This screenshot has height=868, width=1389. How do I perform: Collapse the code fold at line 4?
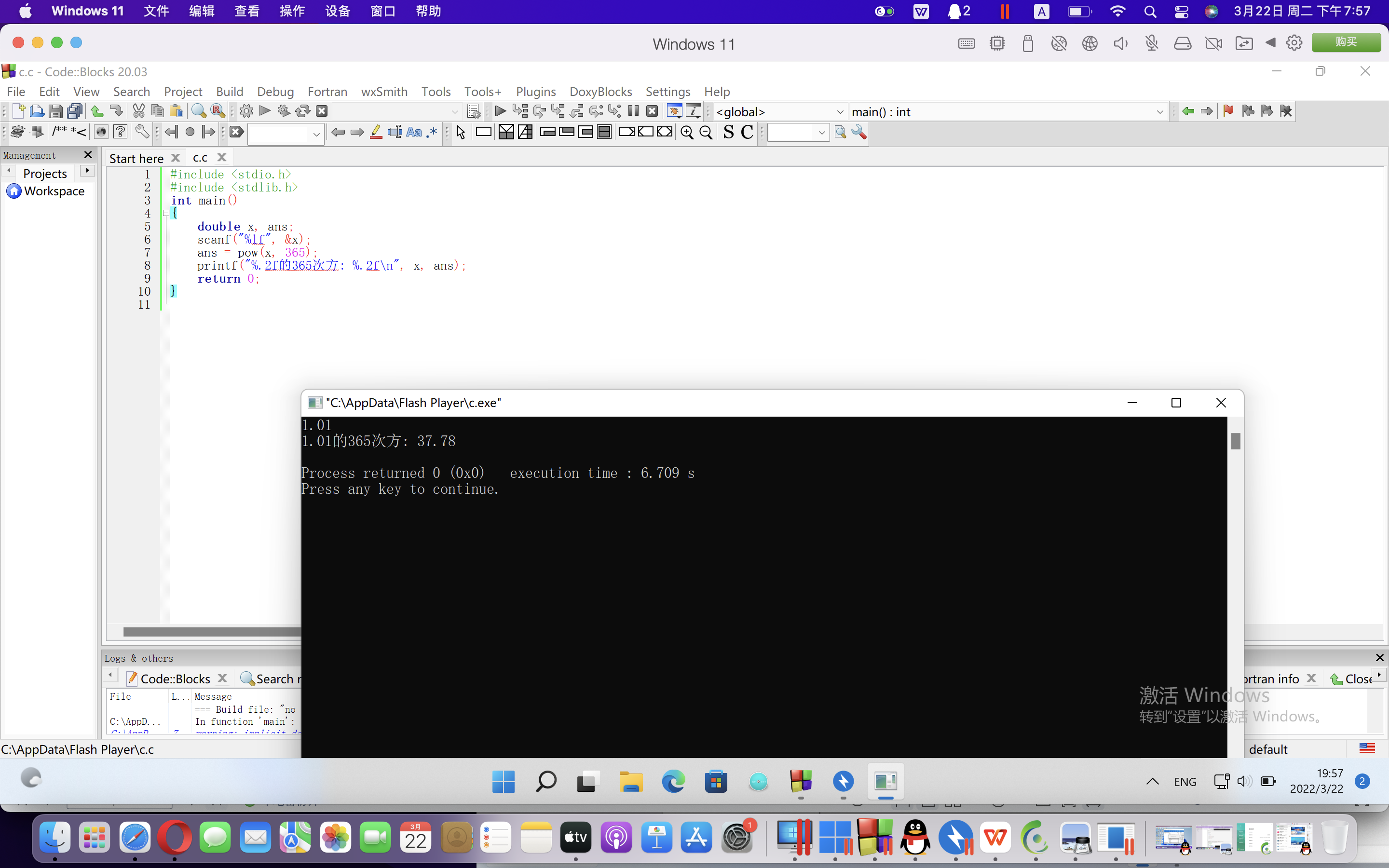click(x=166, y=213)
